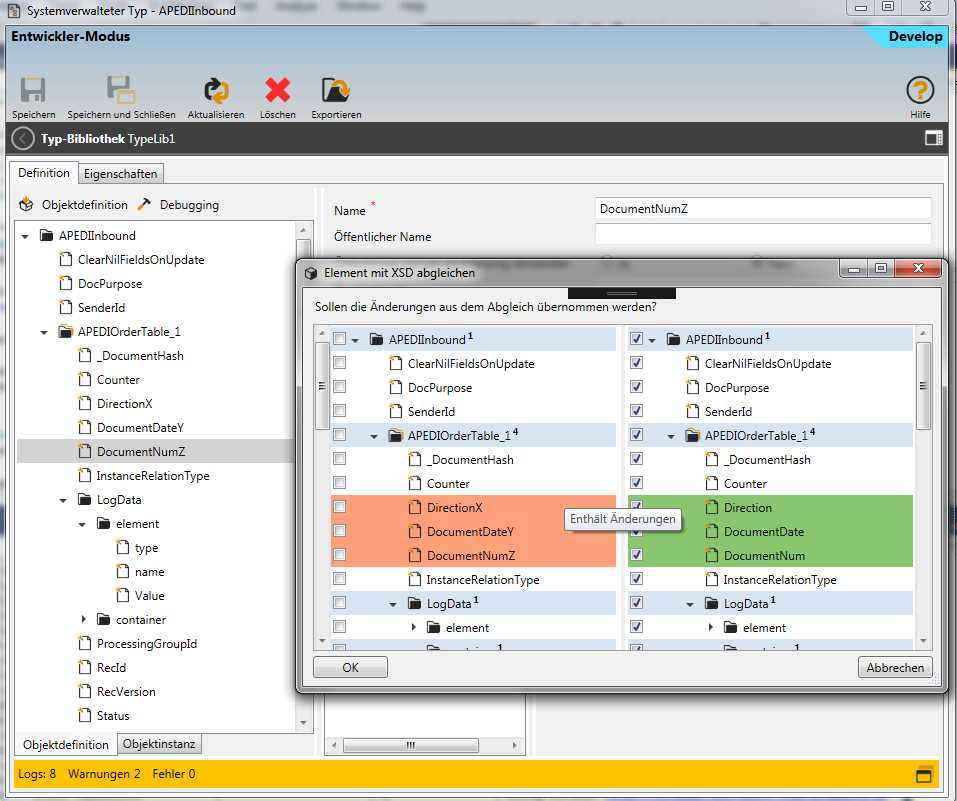Click the horizontal scrollbar thumb below dialog
957x801 pixels.
click(411, 745)
